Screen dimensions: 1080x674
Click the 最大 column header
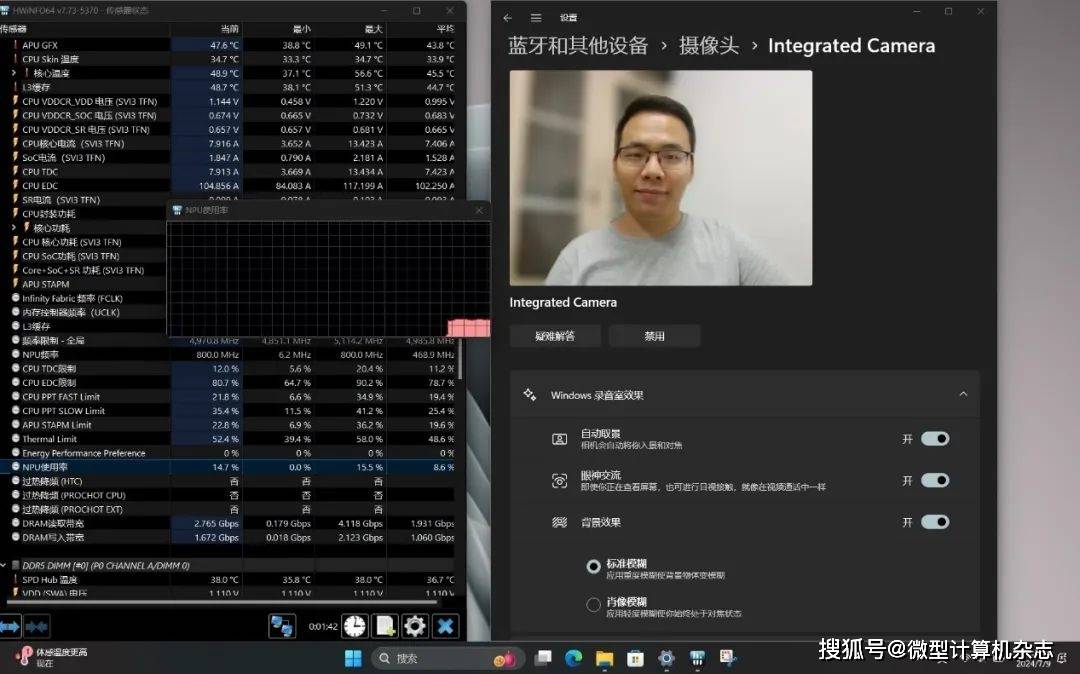(x=351, y=29)
